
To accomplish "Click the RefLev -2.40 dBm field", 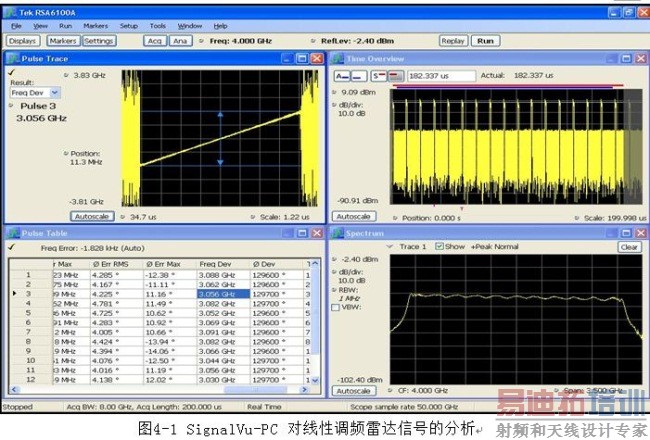I will point(357,41).
